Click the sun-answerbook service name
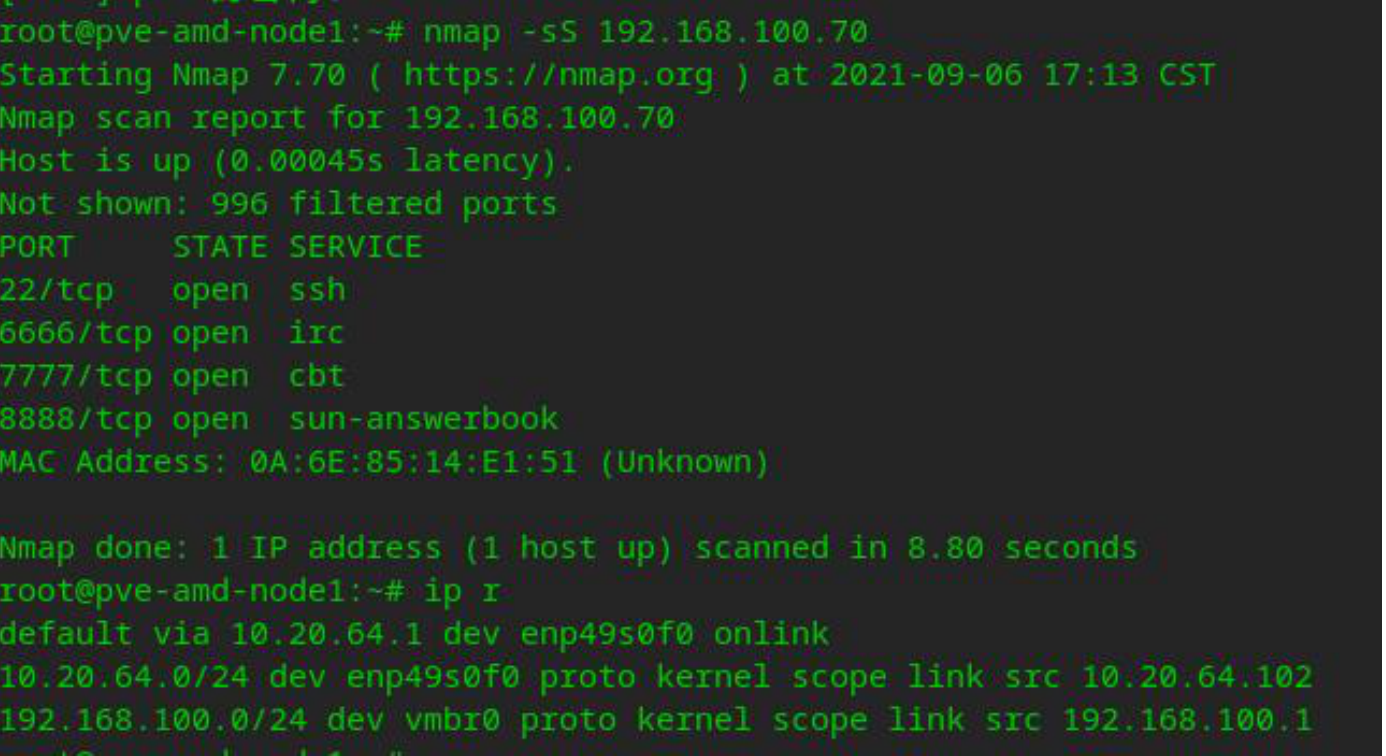This screenshot has height=756, width=1386. click(423, 419)
